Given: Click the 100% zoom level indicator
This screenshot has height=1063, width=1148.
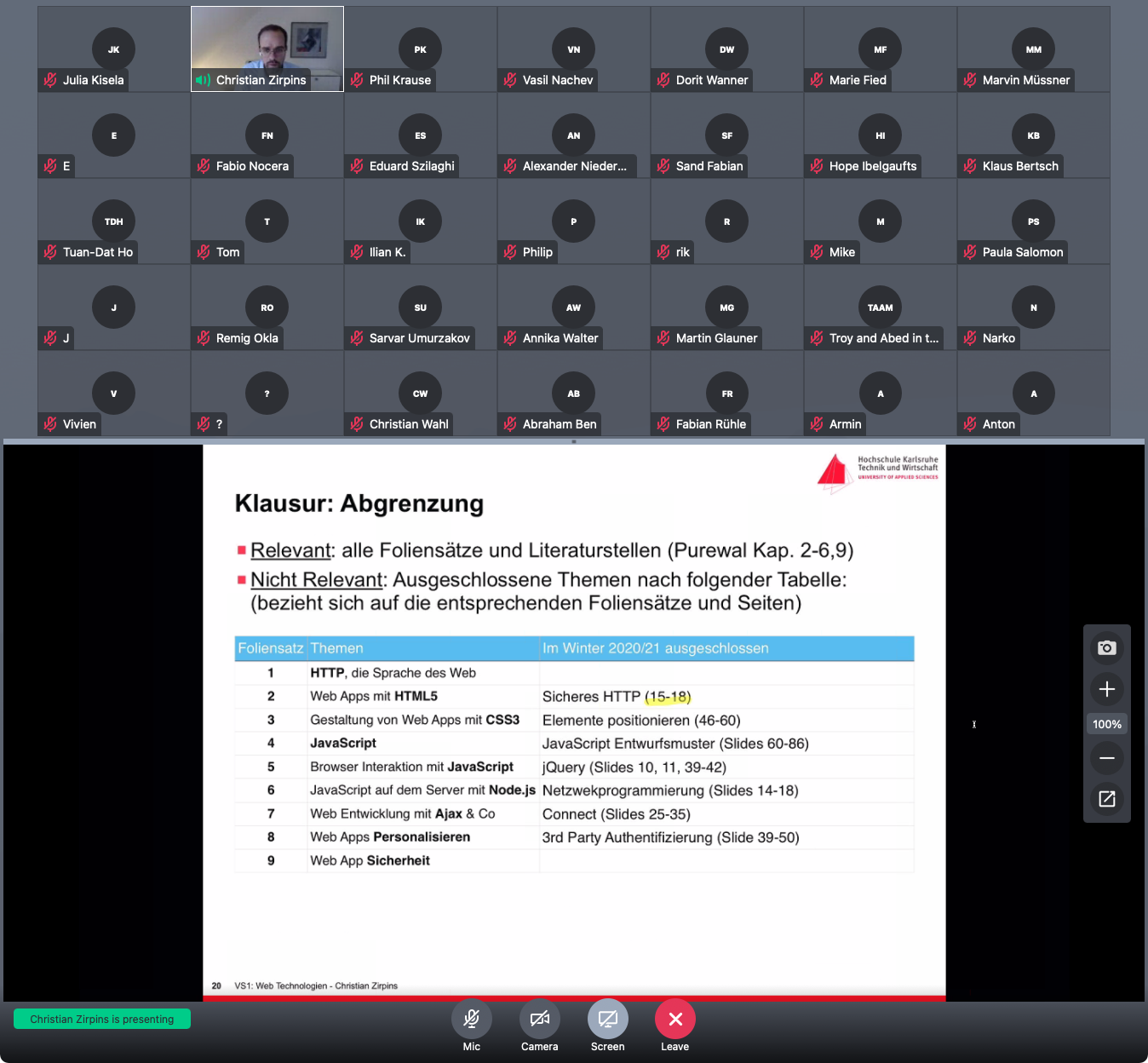Looking at the screenshot, I should pos(1106,724).
